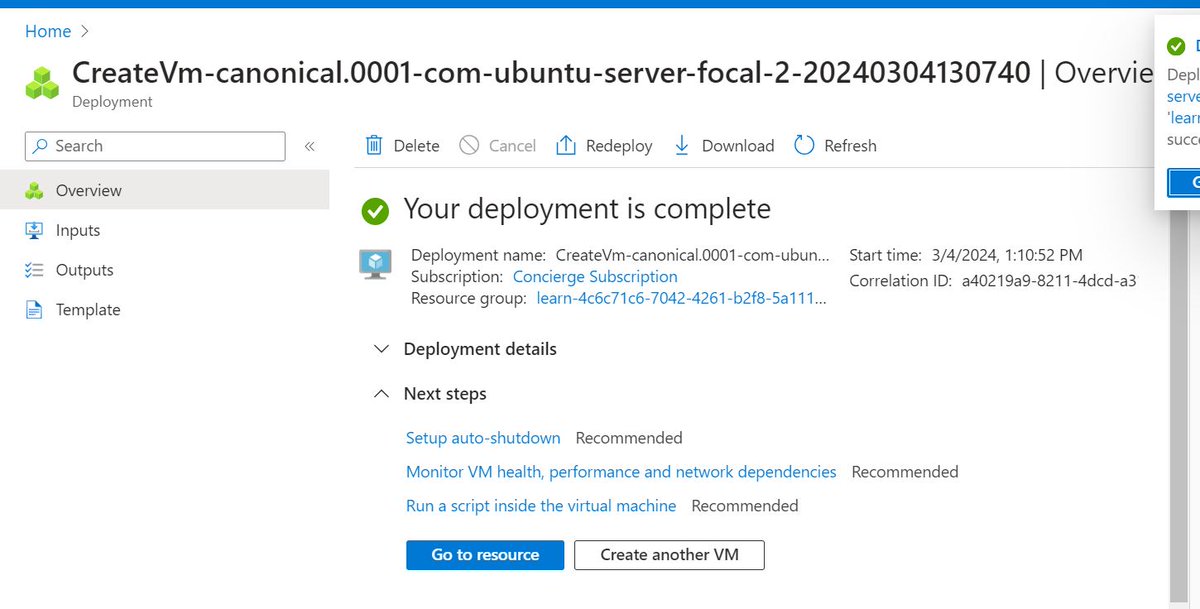This screenshot has height=609, width=1200.
Task: Click the CreateVm-canonical page title
Action: (x=551, y=73)
